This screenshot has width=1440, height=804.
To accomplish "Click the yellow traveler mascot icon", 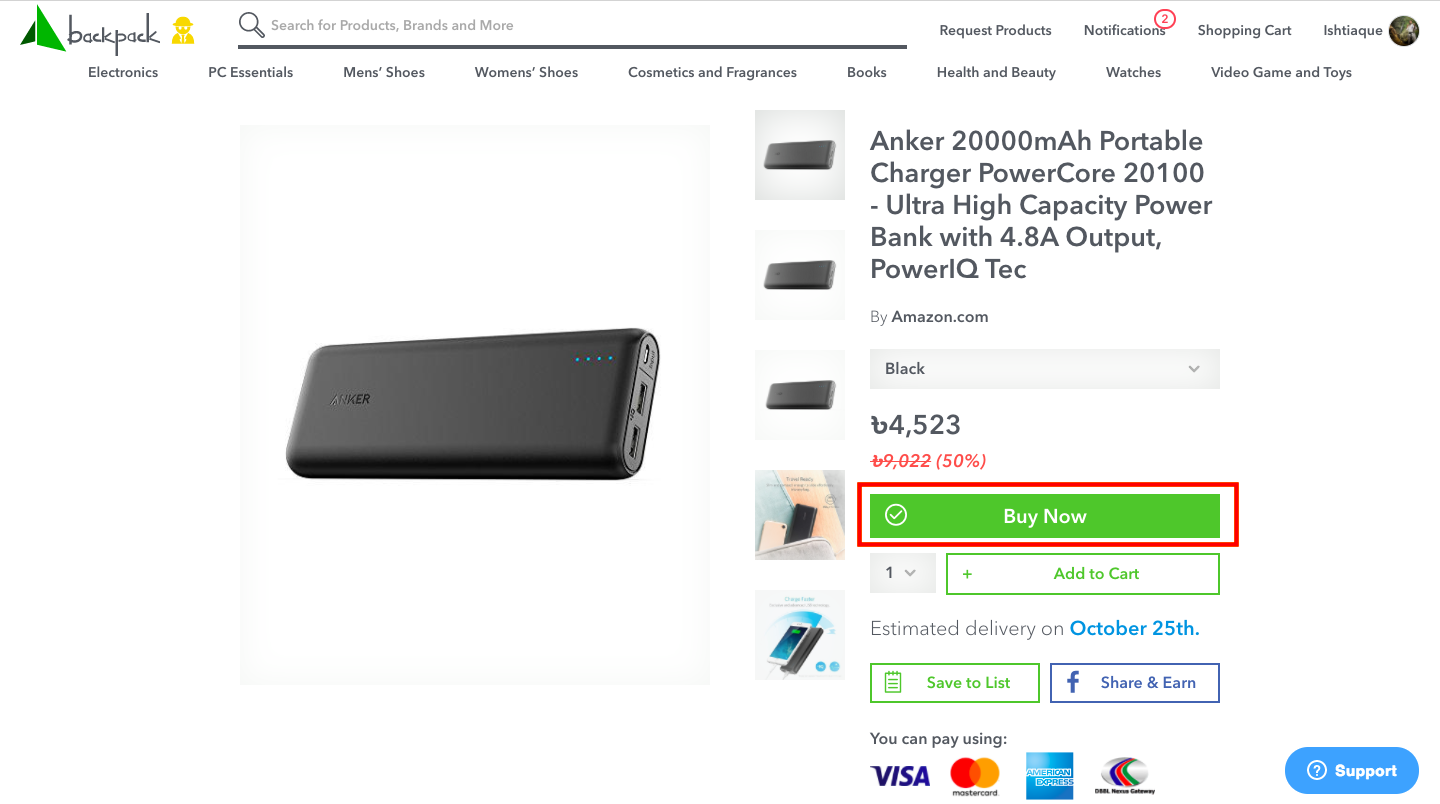I will (x=182, y=31).
